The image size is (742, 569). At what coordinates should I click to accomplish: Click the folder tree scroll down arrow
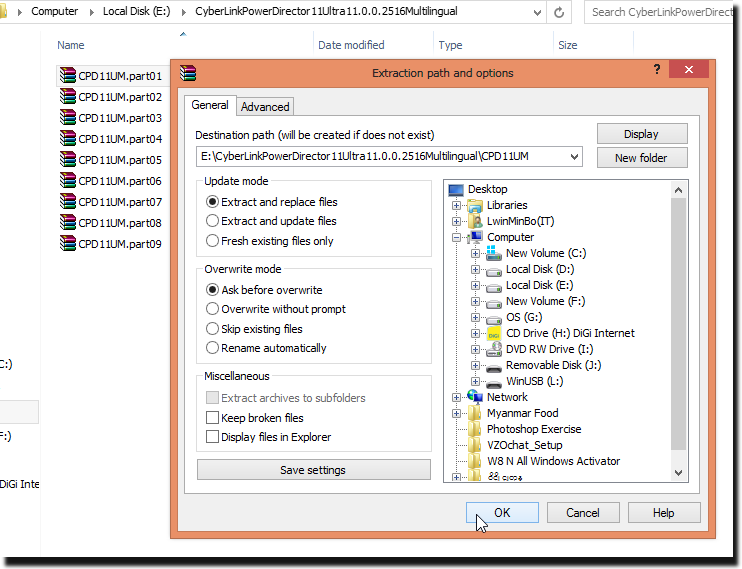[x=678, y=472]
